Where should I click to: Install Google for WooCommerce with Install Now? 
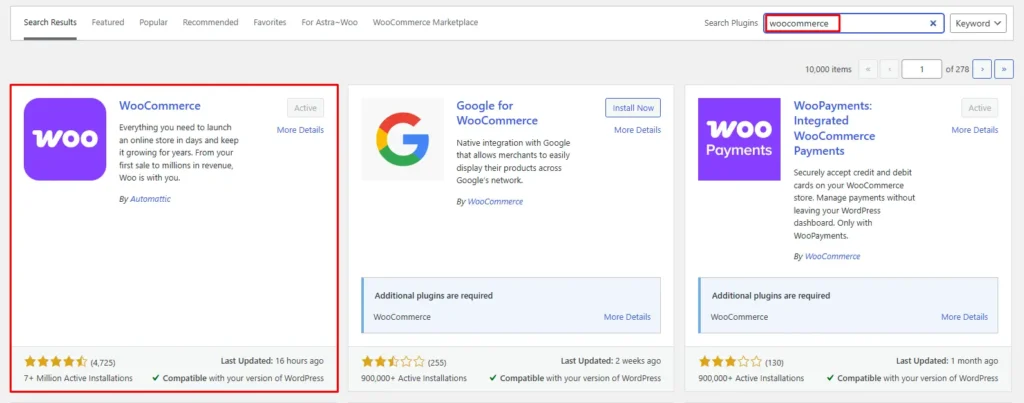click(633, 108)
